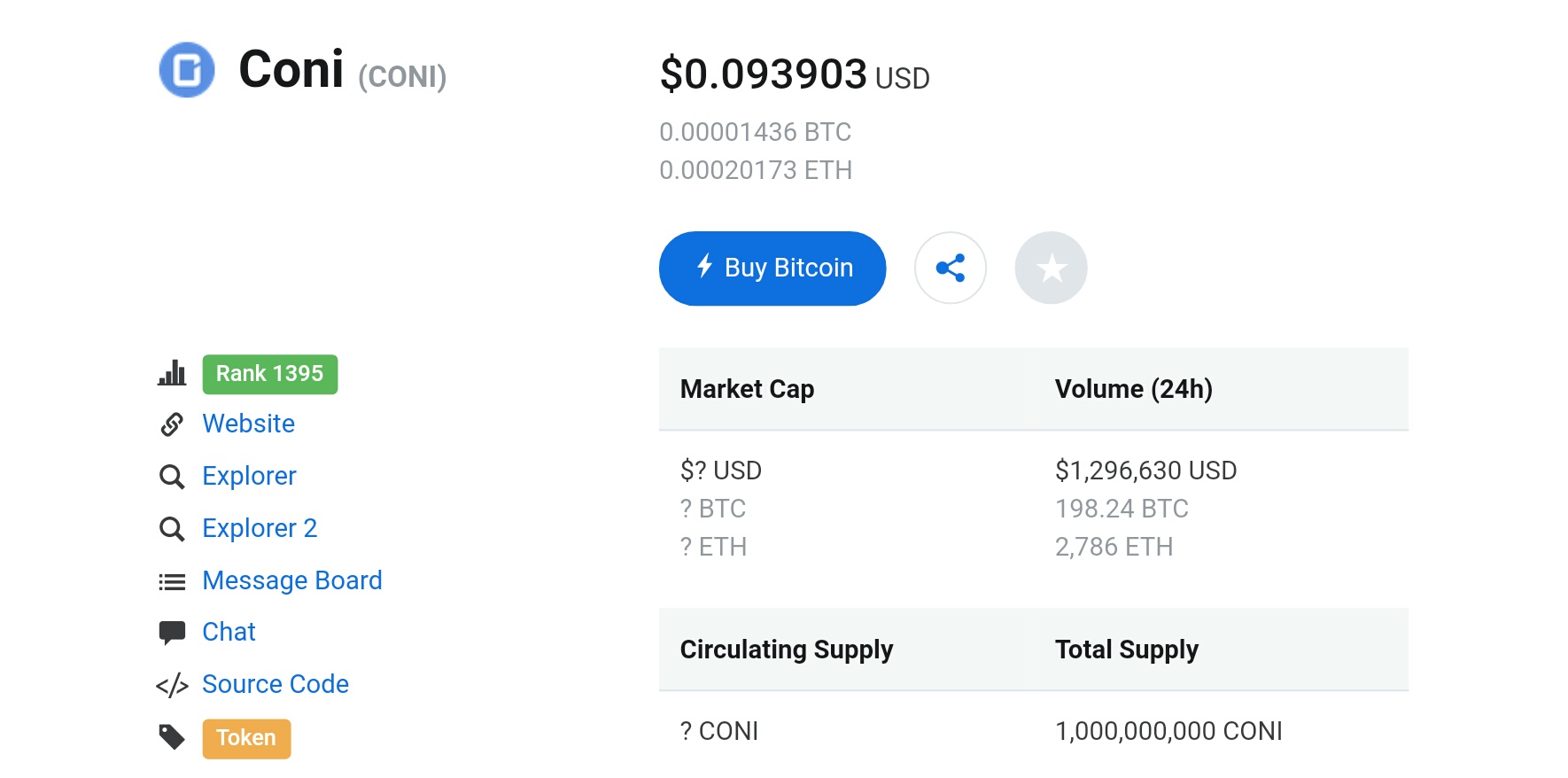View the Source Code link

[276, 684]
